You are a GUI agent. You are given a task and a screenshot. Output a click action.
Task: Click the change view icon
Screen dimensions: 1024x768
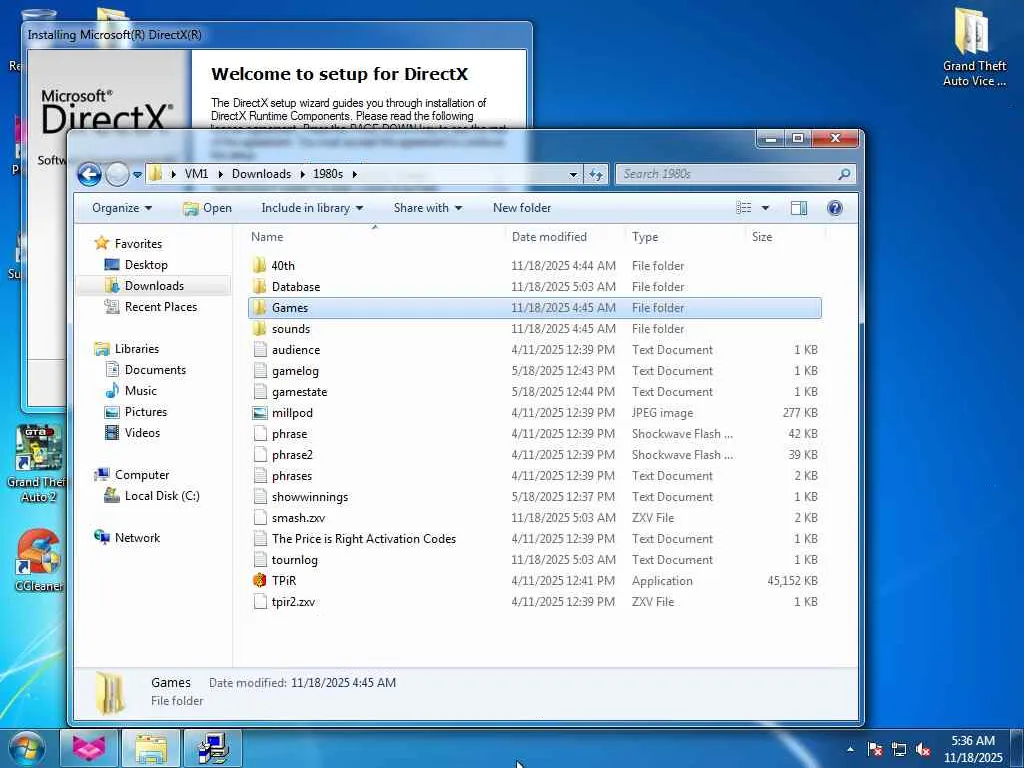point(743,208)
